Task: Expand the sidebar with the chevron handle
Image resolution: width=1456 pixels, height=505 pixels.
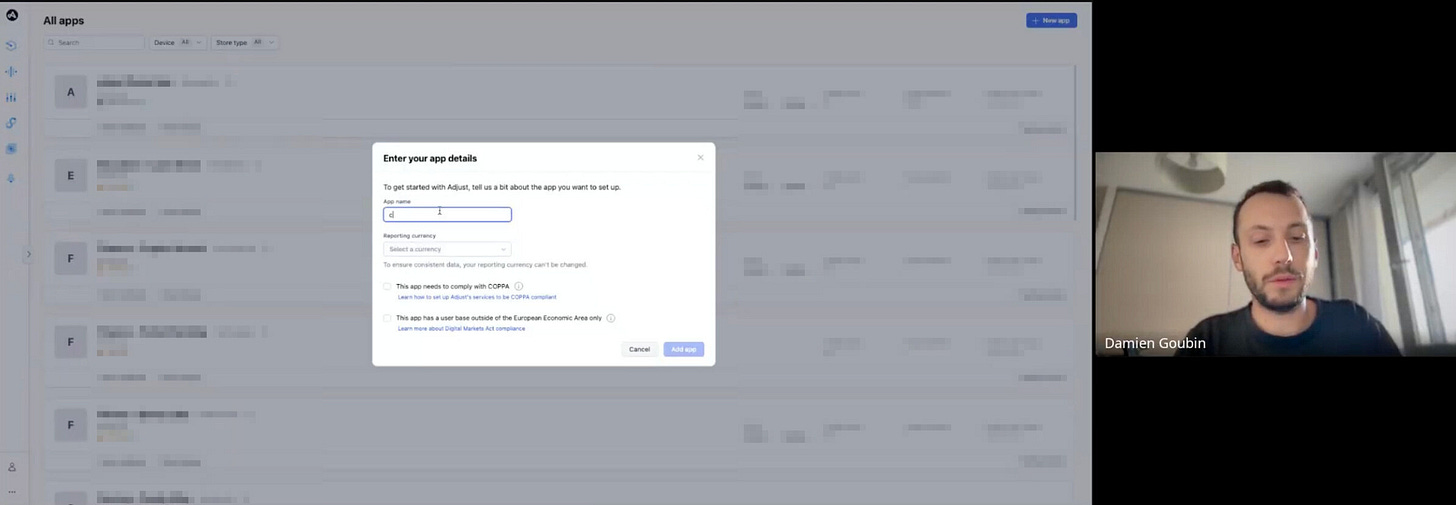Action: coord(28,254)
